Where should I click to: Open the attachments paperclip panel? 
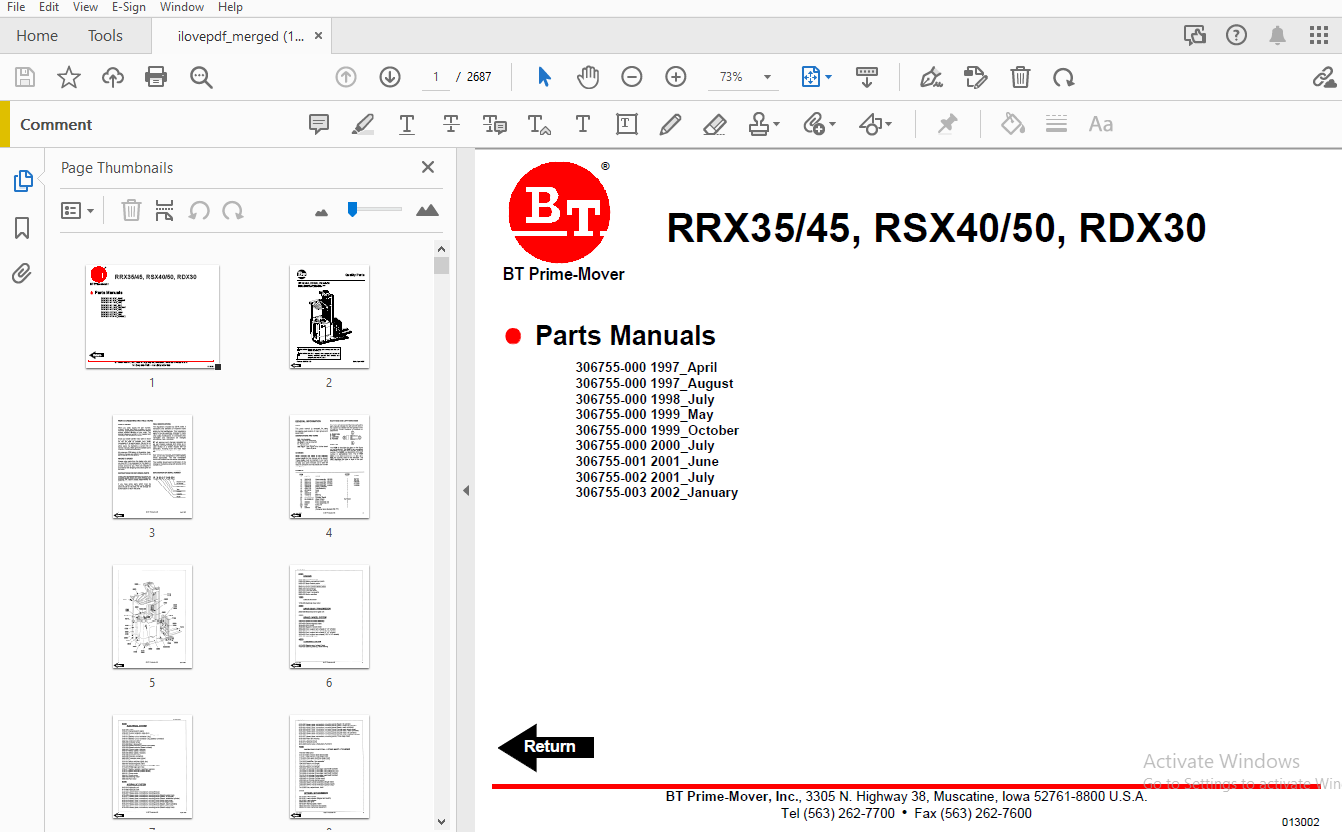22,274
